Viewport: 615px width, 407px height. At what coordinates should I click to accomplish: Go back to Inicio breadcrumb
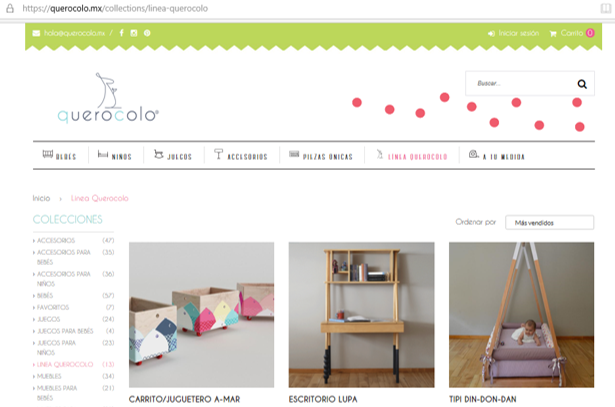point(41,198)
